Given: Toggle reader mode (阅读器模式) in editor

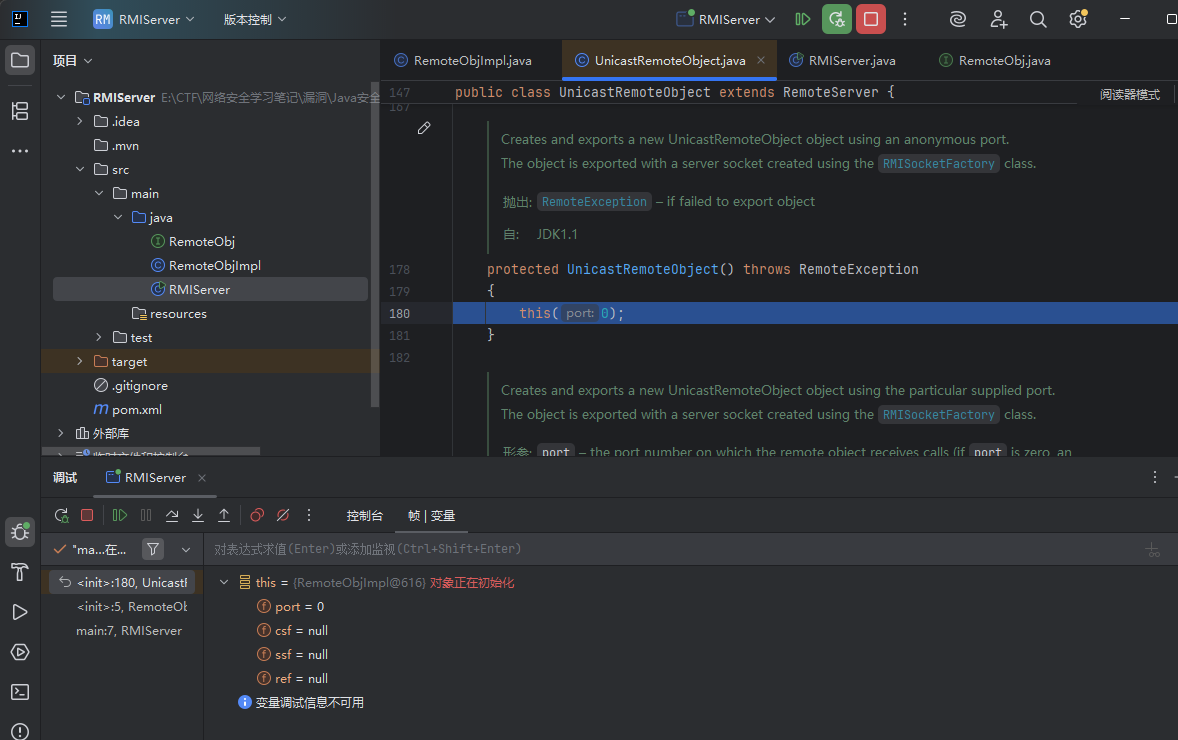Looking at the screenshot, I should pos(1130,95).
